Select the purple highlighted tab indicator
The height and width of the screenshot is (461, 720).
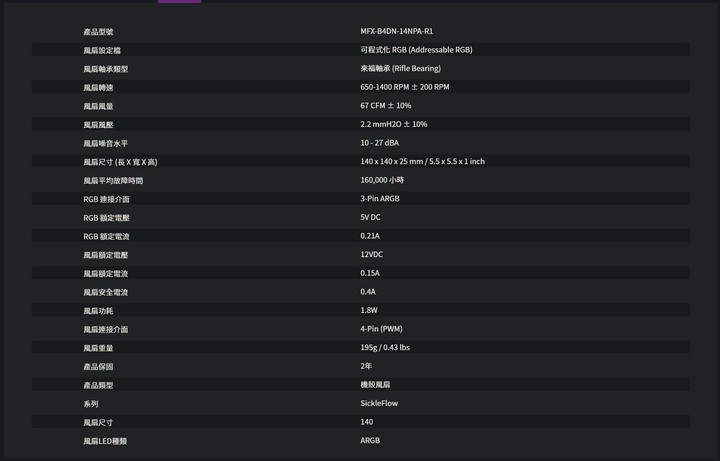click(x=180, y=1)
